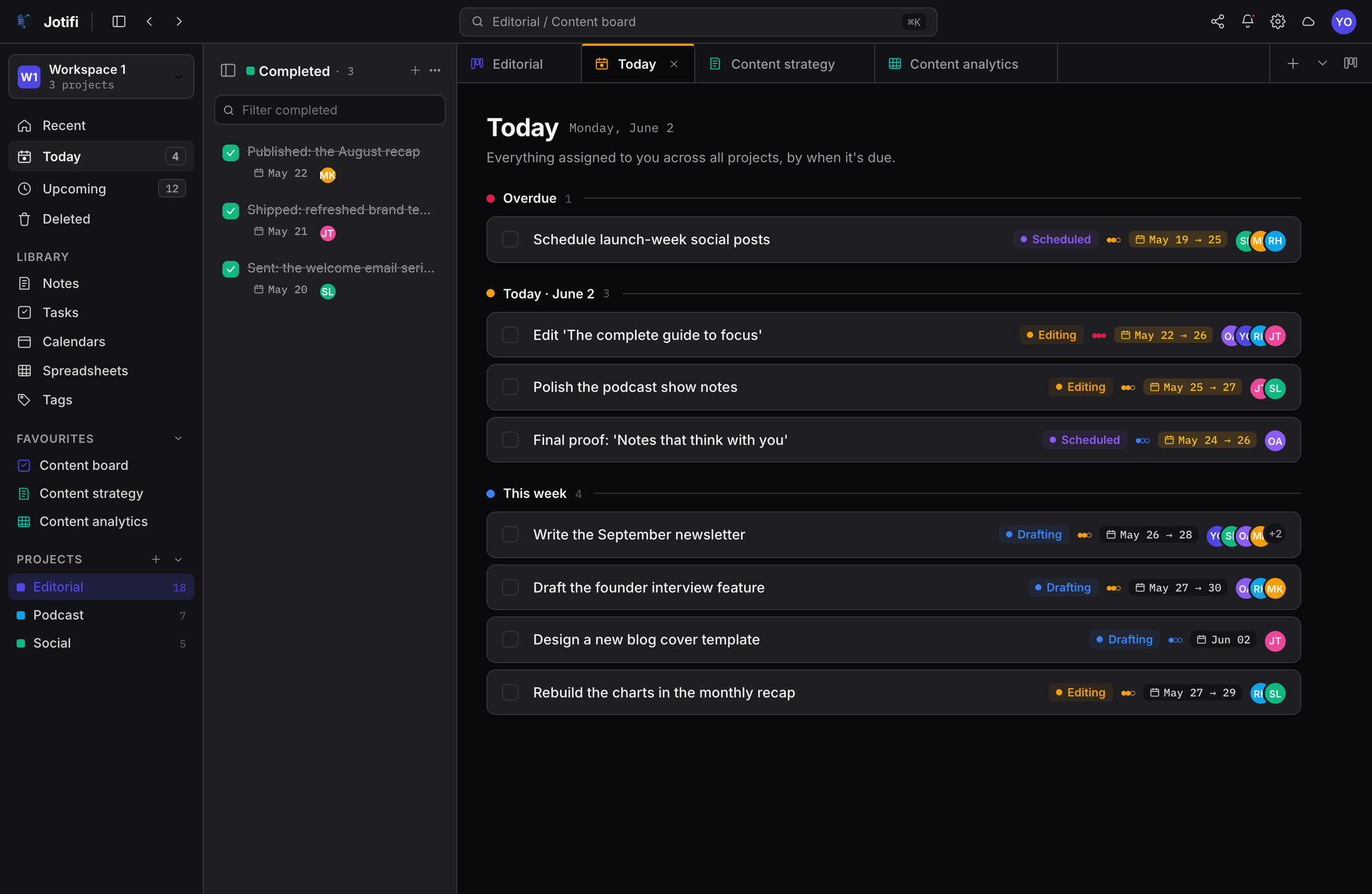Screen dimensions: 1372x894
Task: Change Editing status on Polish the podcast show notes
Action: click(1080, 387)
